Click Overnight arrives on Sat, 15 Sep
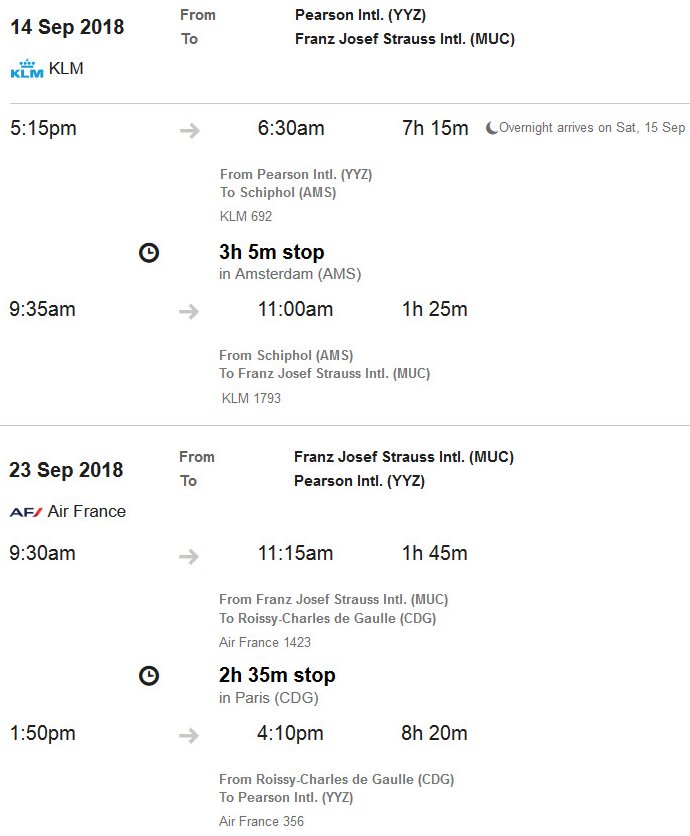The image size is (690, 836). point(592,128)
